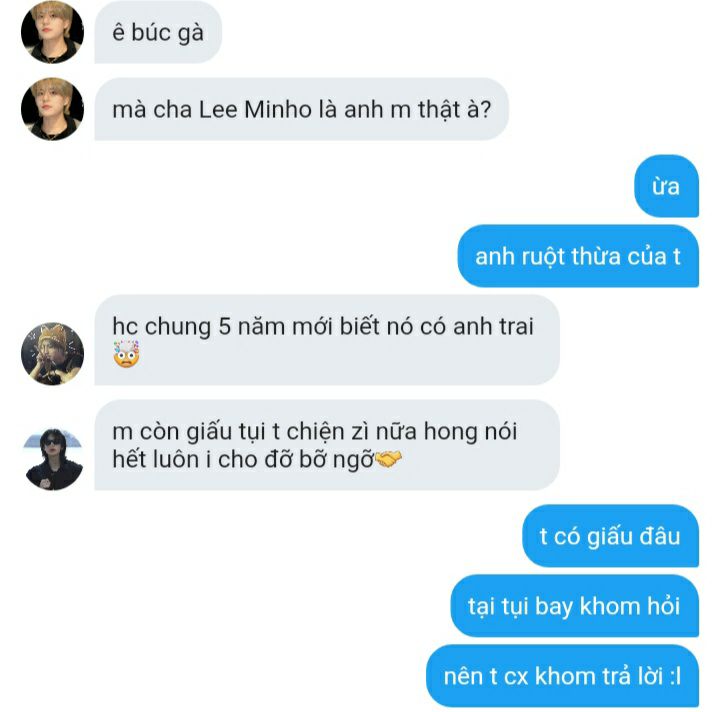Click "bỡ ngỡ" text before the handshake emoji
The height and width of the screenshot is (712, 720).
pos(337,460)
